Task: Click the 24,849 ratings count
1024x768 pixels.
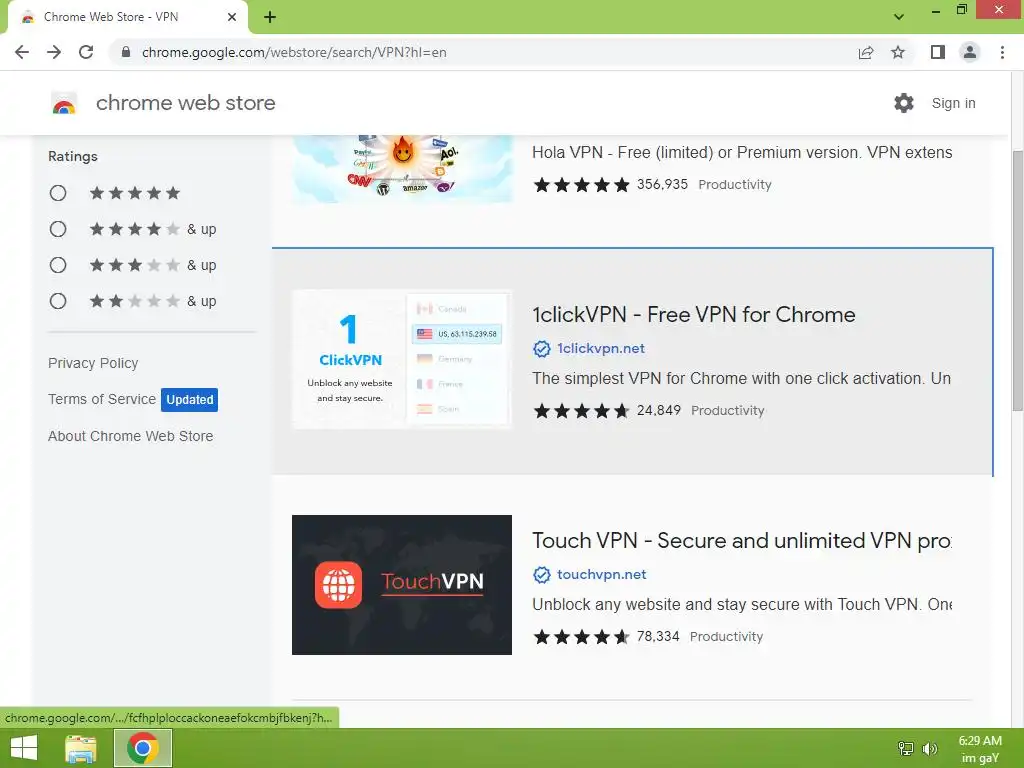Action: 659,411
